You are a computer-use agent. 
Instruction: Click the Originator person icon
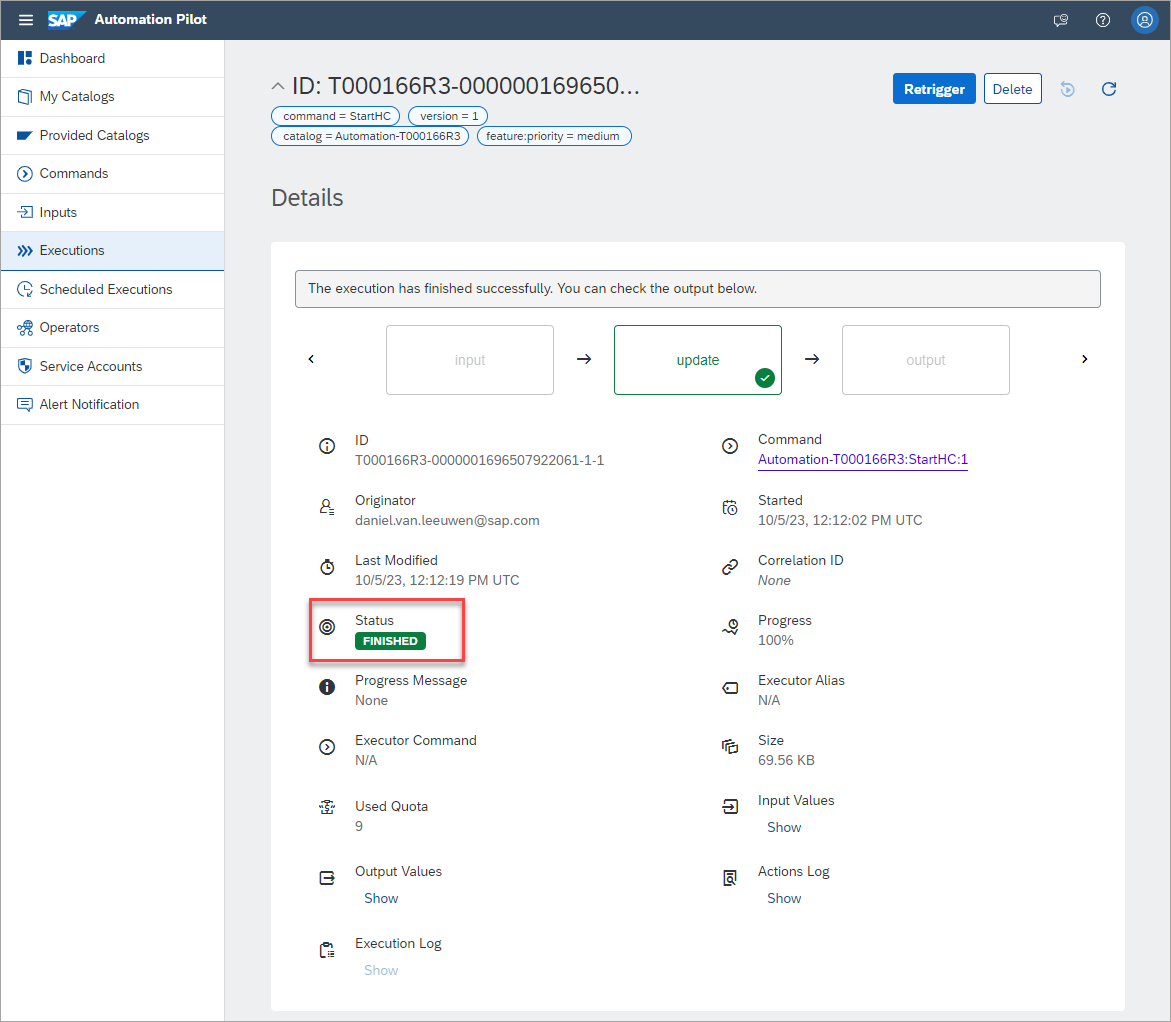coord(327,507)
